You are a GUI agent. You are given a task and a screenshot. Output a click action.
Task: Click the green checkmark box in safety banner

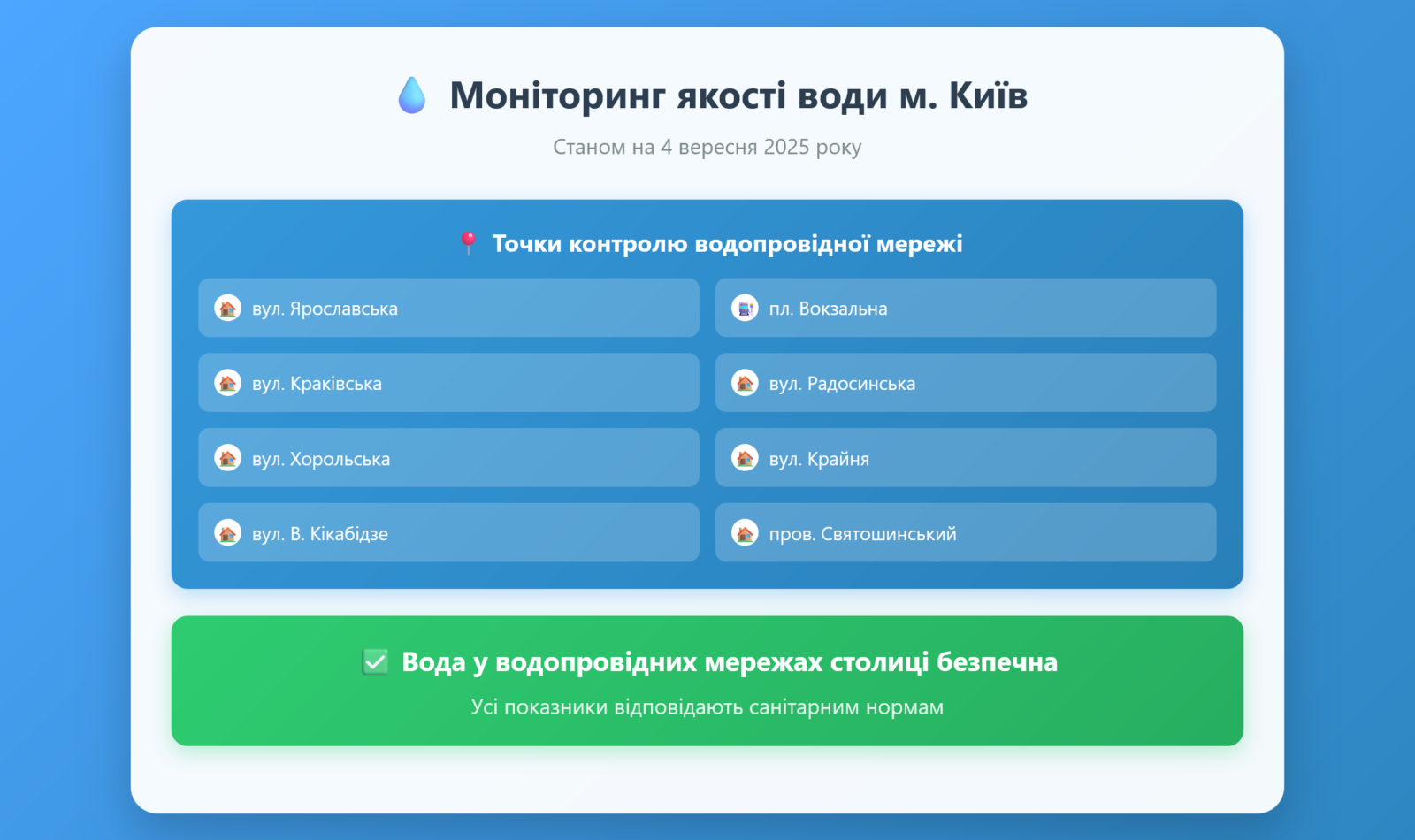375,661
